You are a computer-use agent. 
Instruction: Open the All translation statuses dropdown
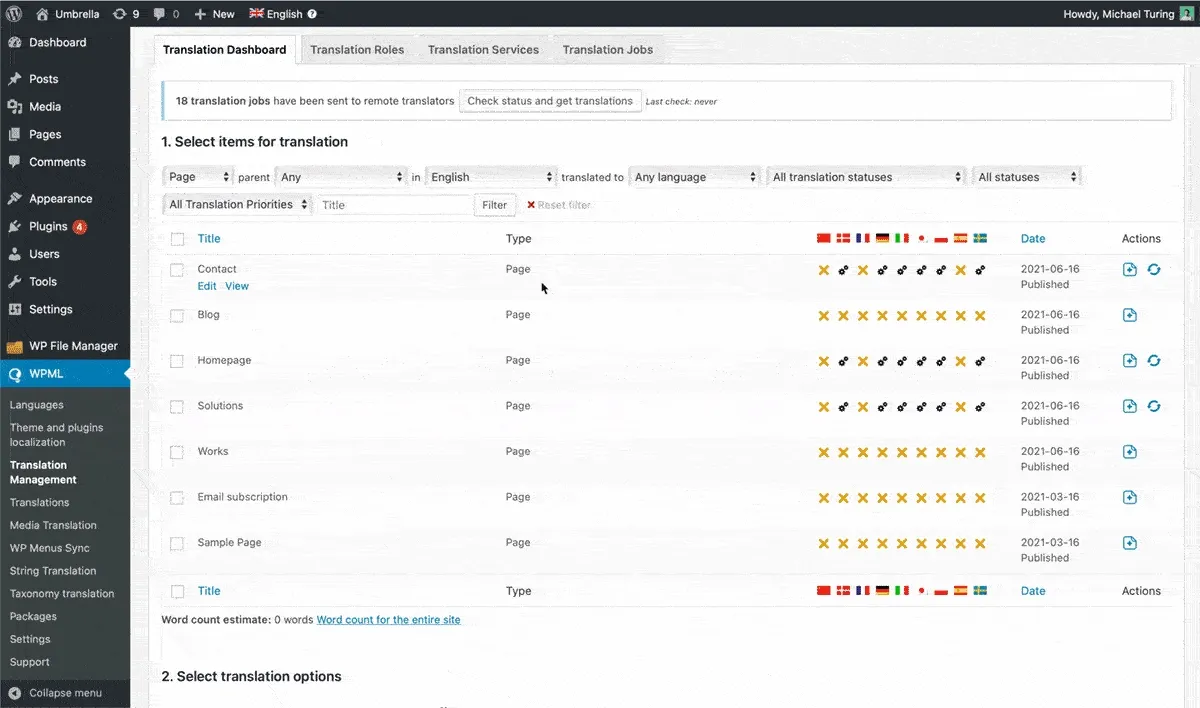865,176
